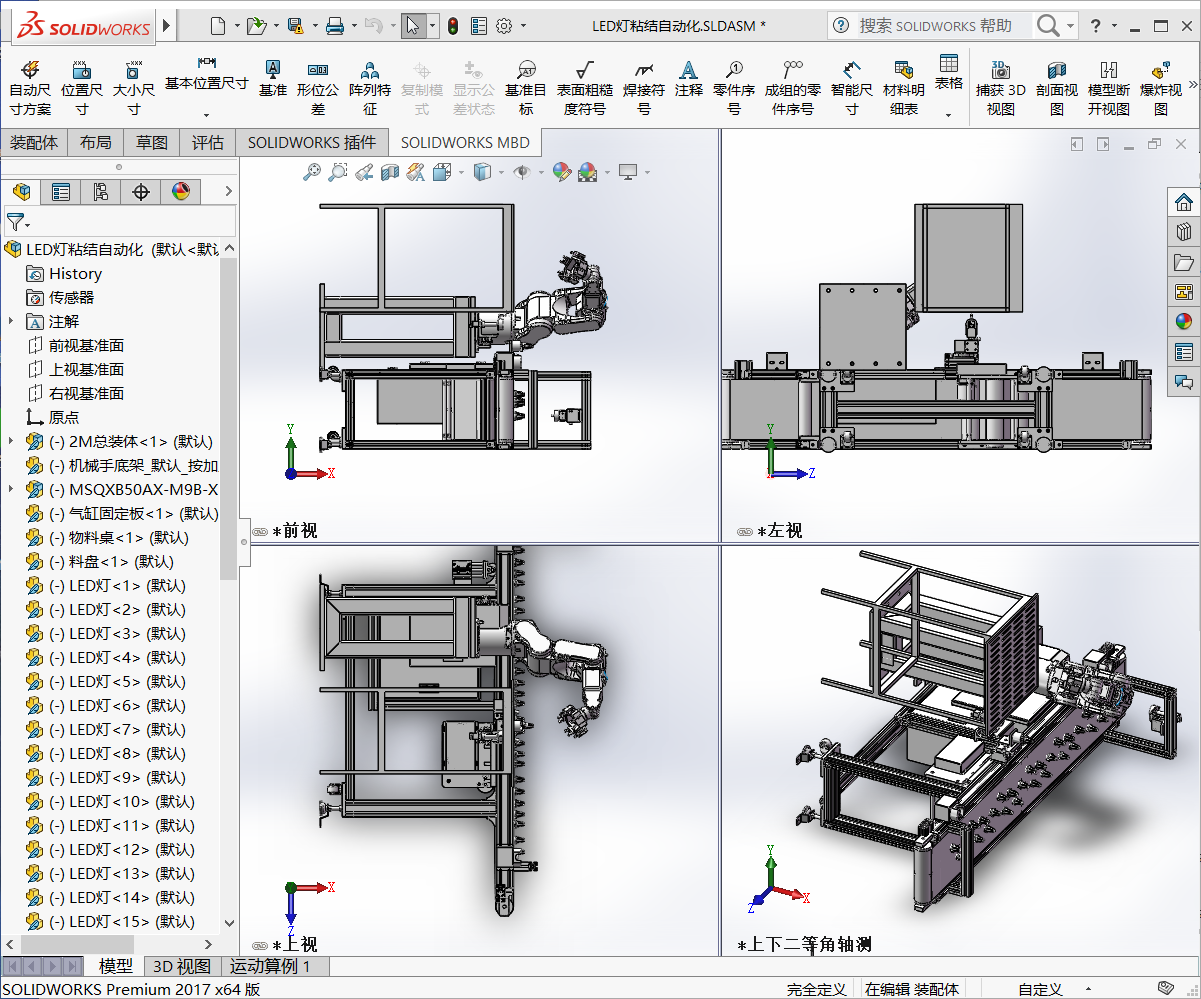Open the FeatureManager design tree tab icon

[x=21, y=191]
